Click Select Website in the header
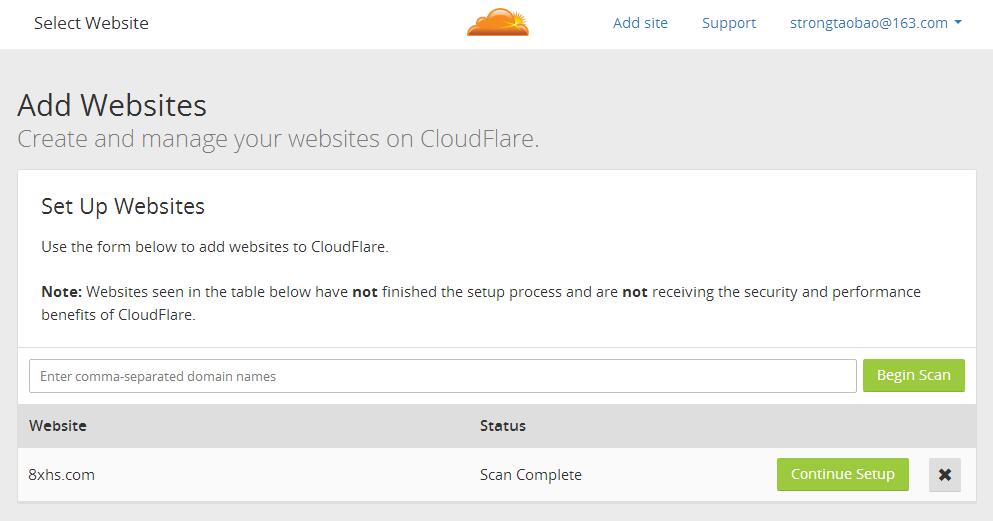 [x=91, y=23]
